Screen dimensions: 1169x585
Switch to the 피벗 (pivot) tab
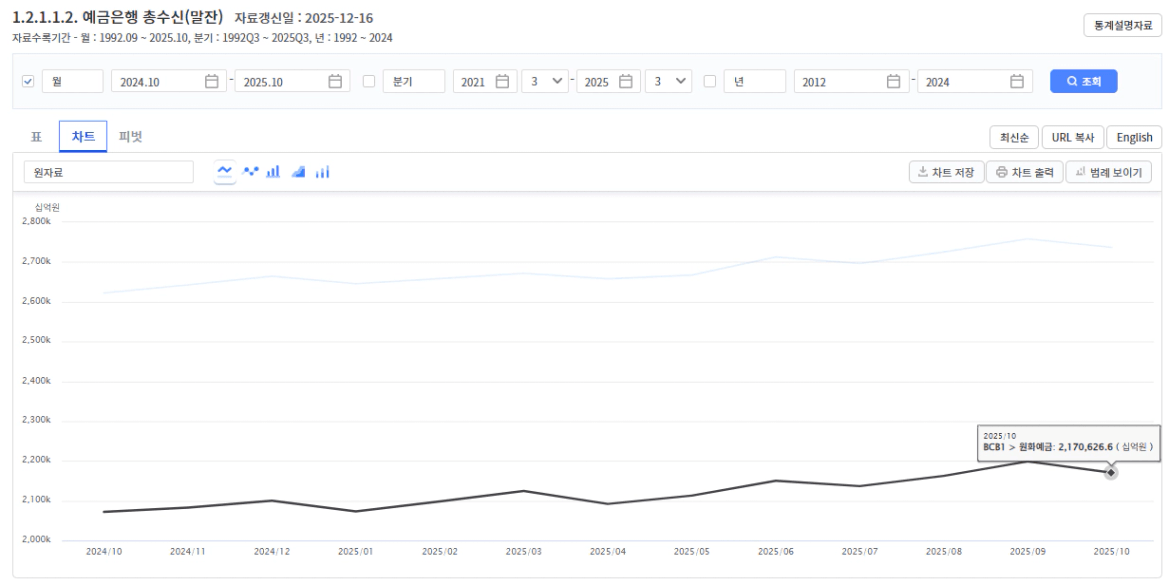point(130,137)
